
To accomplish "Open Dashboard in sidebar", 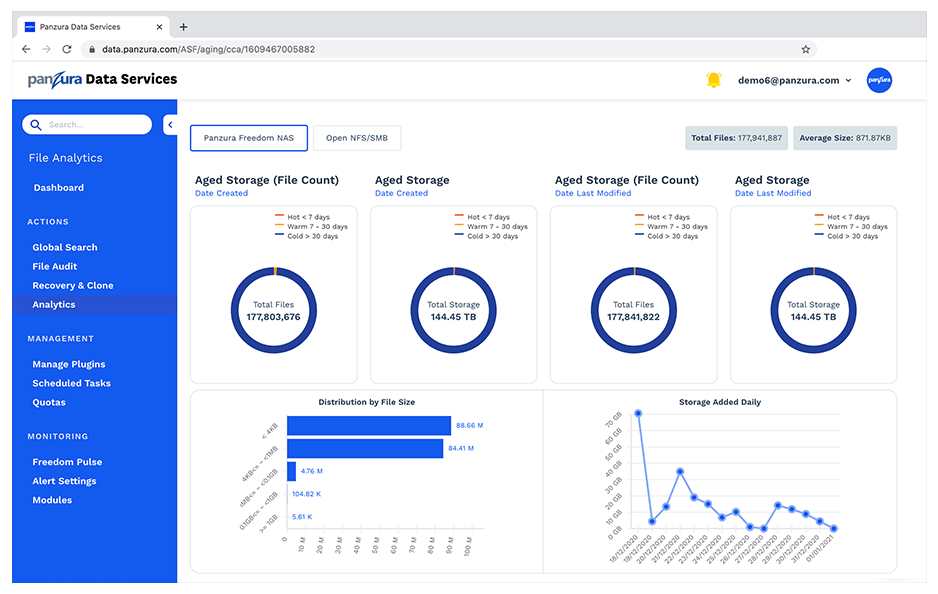I will tap(59, 188).
